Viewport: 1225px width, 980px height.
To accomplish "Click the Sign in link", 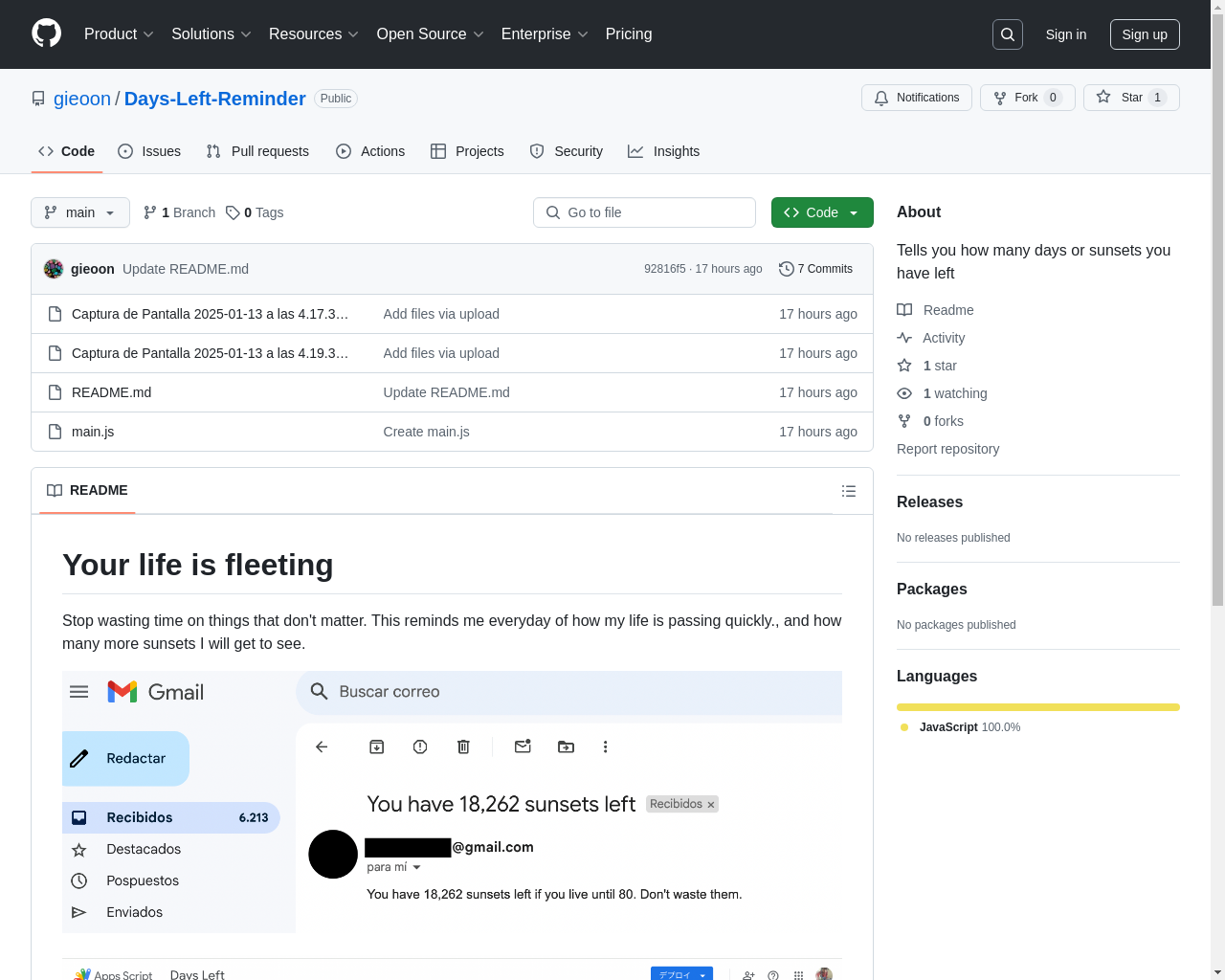I will pyautogui.click(x=1066, y=34).
